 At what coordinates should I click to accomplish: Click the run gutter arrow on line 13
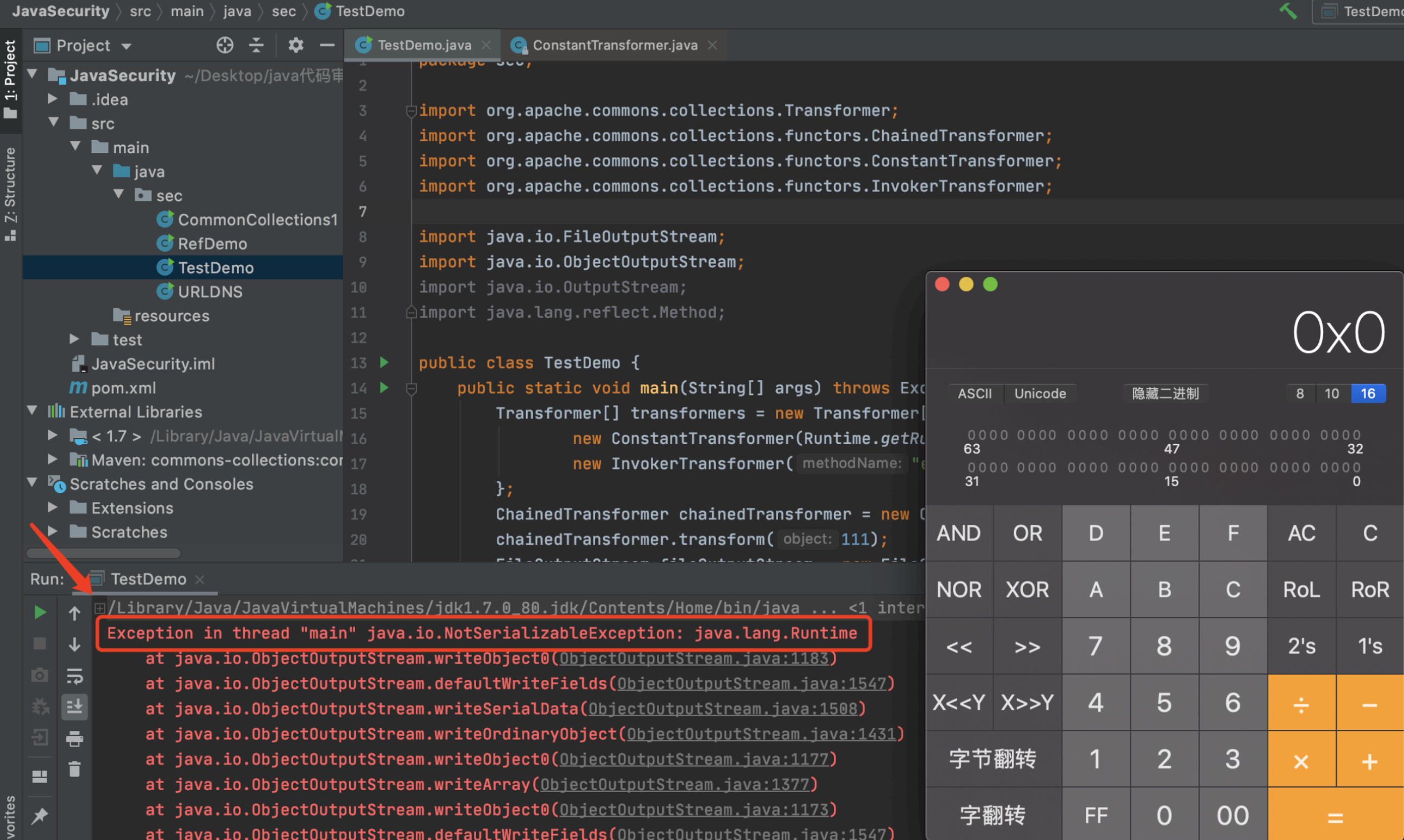[384, 362]
